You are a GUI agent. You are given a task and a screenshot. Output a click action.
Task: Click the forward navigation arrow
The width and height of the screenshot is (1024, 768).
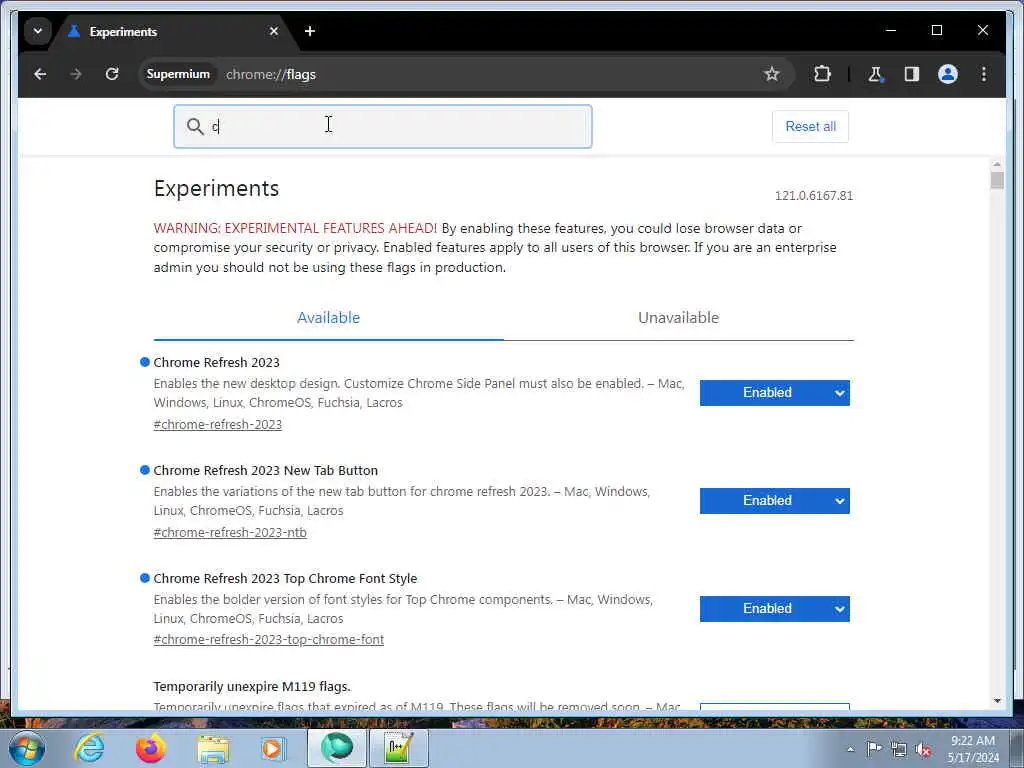point(76,74)
